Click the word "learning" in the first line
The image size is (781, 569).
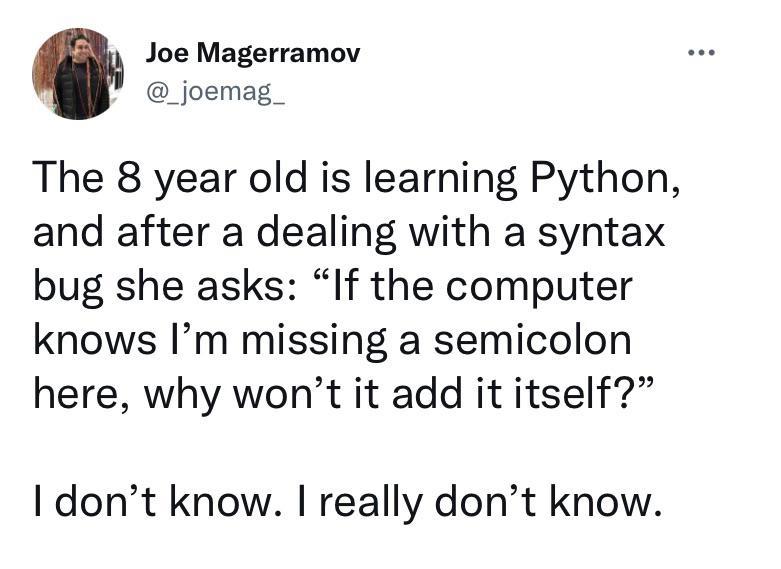pyautogui.click(x=433, y=180)
